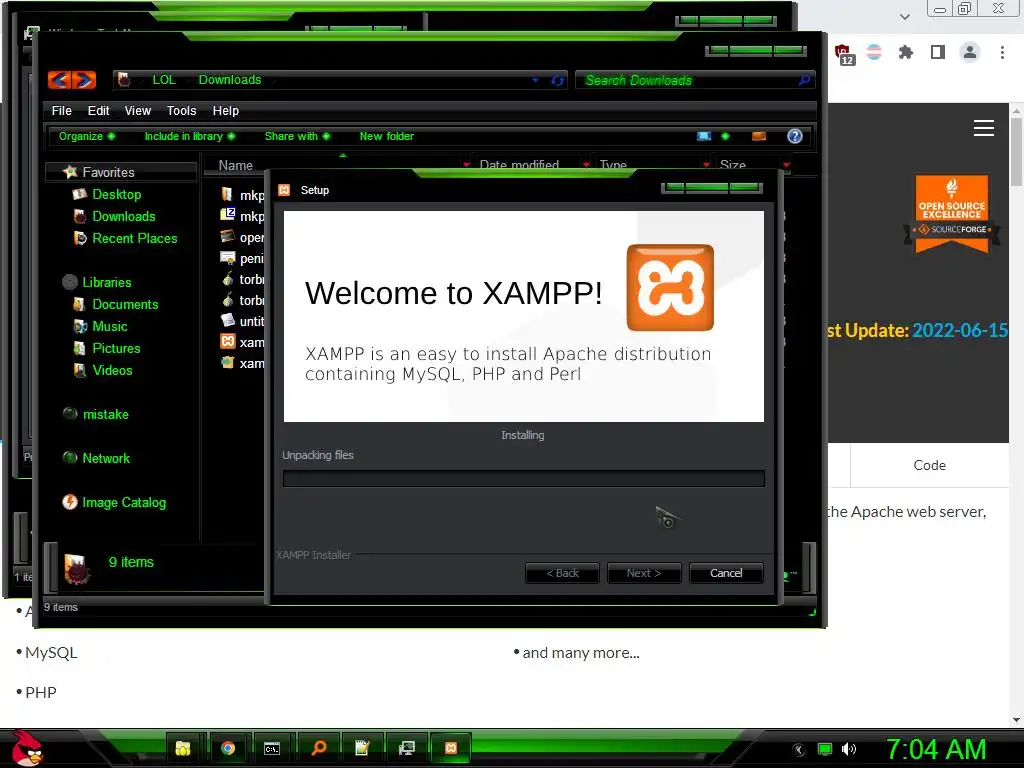
Task: Switch to the Code tab on the webpage
Action: [x=929, y=465]
